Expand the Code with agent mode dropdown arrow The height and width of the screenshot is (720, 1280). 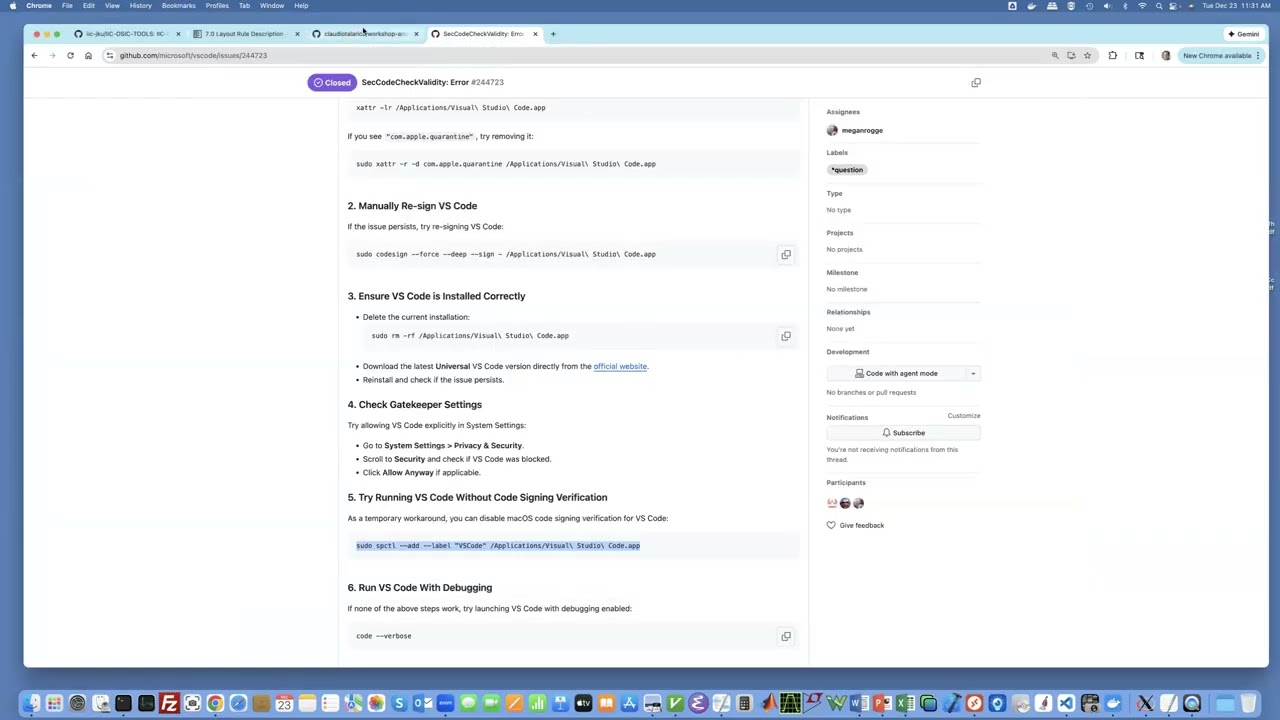tap(972, 373)
